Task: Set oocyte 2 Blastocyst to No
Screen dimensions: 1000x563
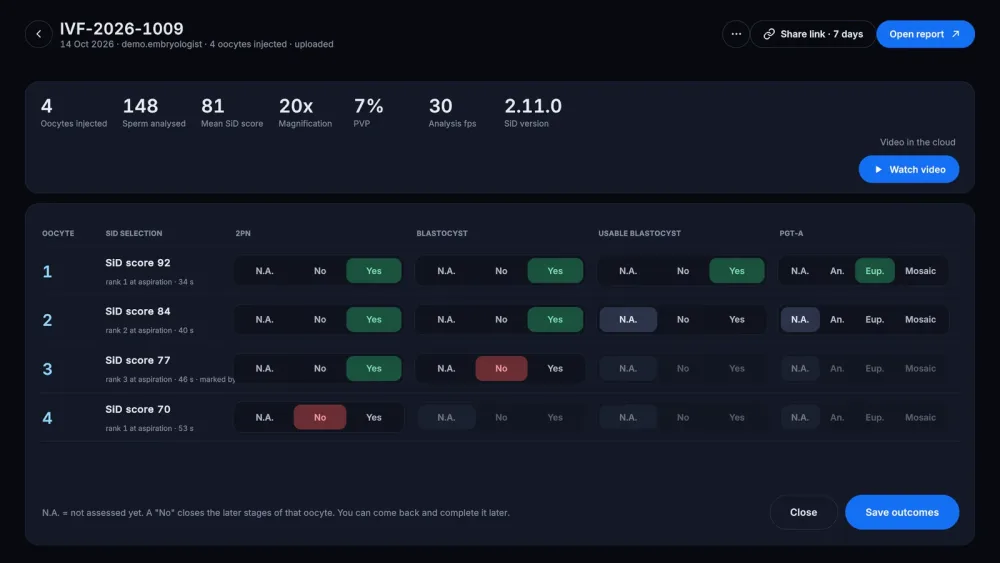Action: 501,319
